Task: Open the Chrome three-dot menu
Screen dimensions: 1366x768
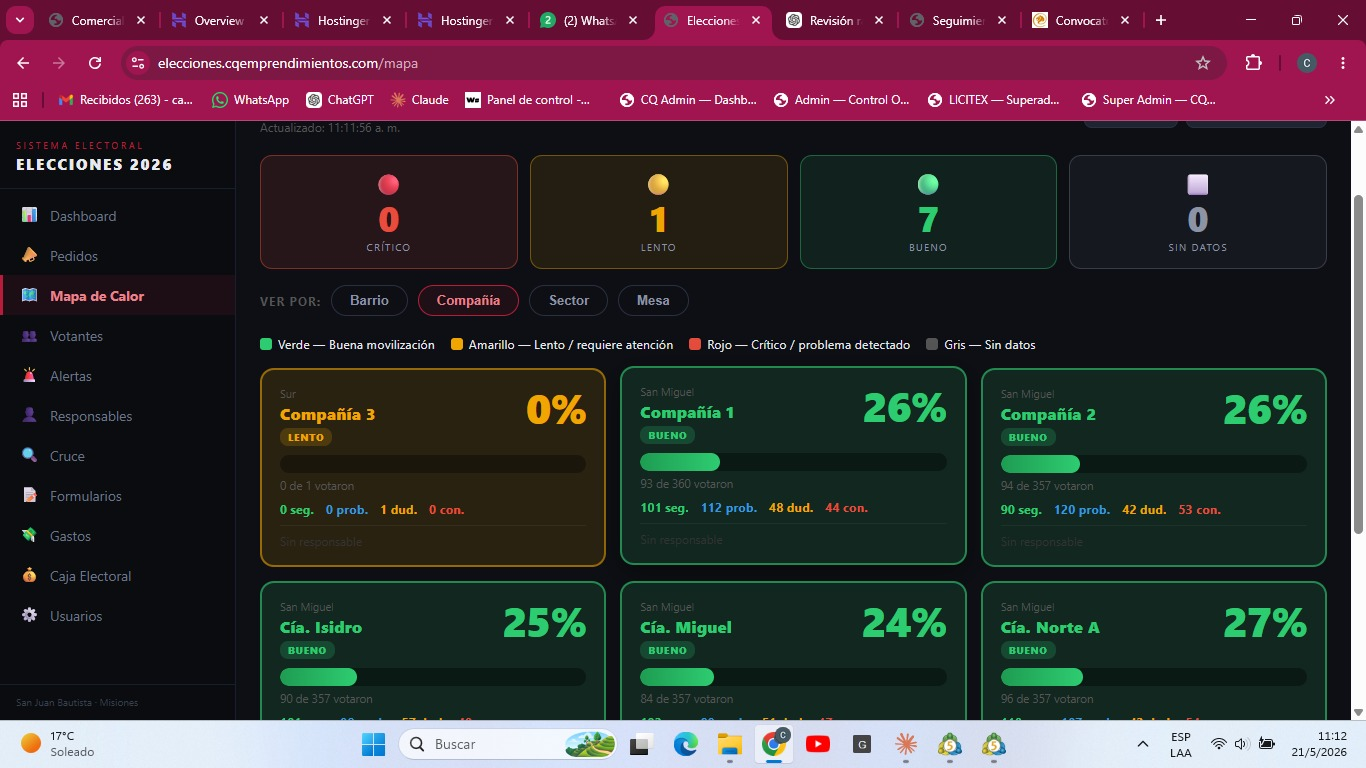Action: pos(1342,63)
